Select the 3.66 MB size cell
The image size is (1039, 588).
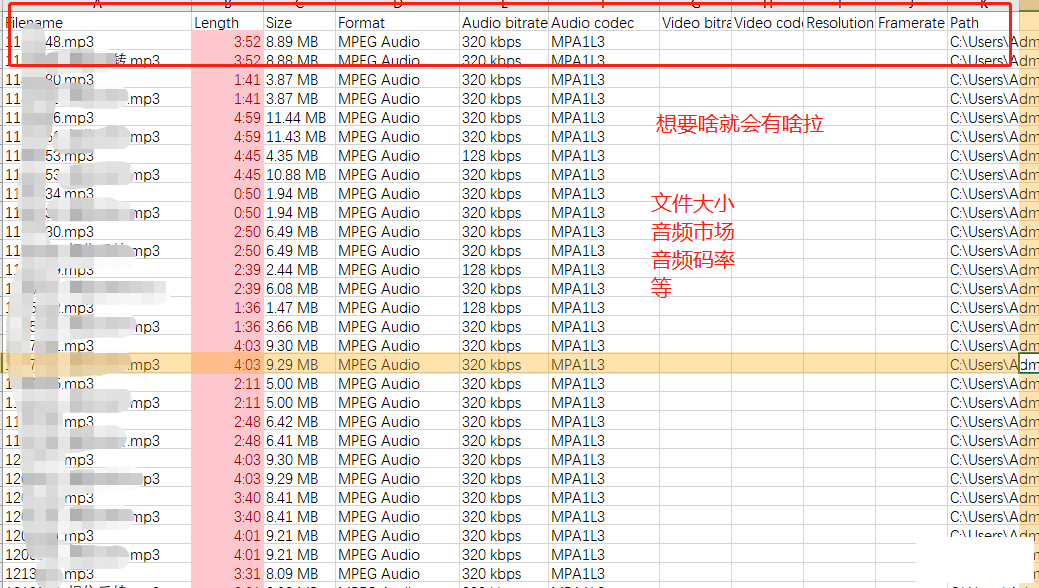[300, 327]
